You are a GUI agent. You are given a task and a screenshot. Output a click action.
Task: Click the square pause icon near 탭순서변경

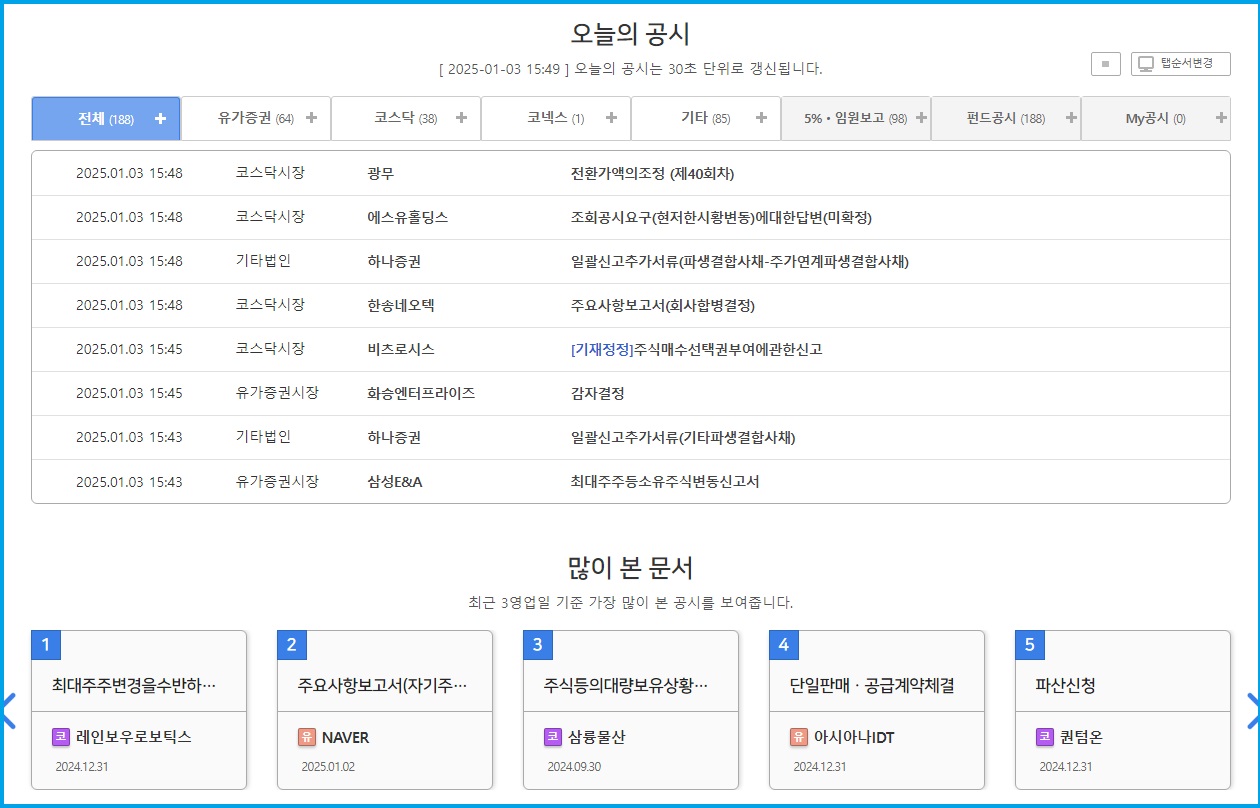click(x=1106, y=63)
